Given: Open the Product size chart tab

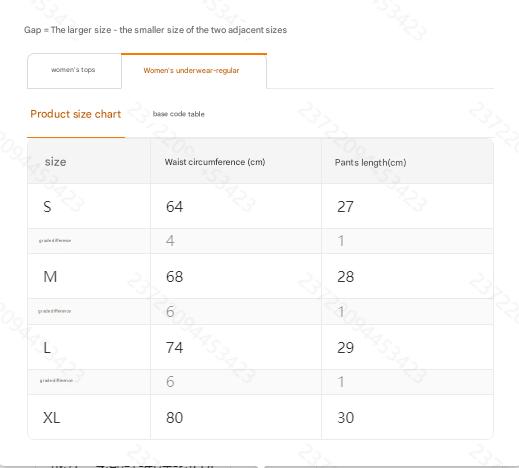Looking at the screenshot, I should click(76, 114).
